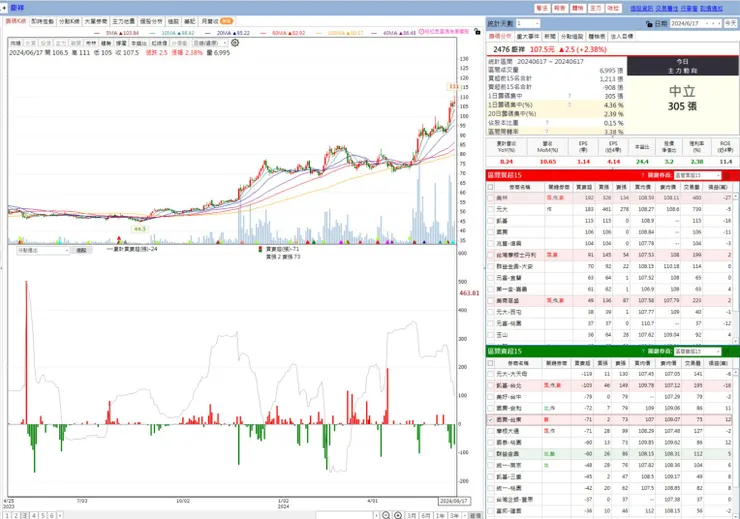Click the lock icon beside the MA legend
The image size is (740, 519).
pyautogui.click(x=477, y=32)
